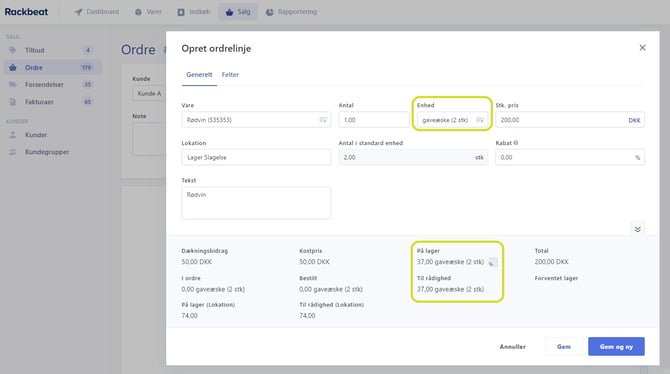Click the Gem button
Image resolution: width=670 pixels, height=374 pixels.
(564, 347)
